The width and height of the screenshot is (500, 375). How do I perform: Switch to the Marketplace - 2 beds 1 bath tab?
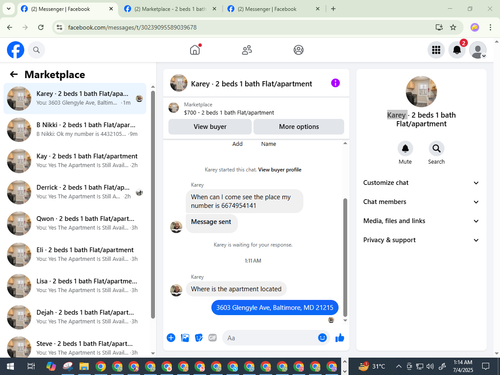point(169,9)
